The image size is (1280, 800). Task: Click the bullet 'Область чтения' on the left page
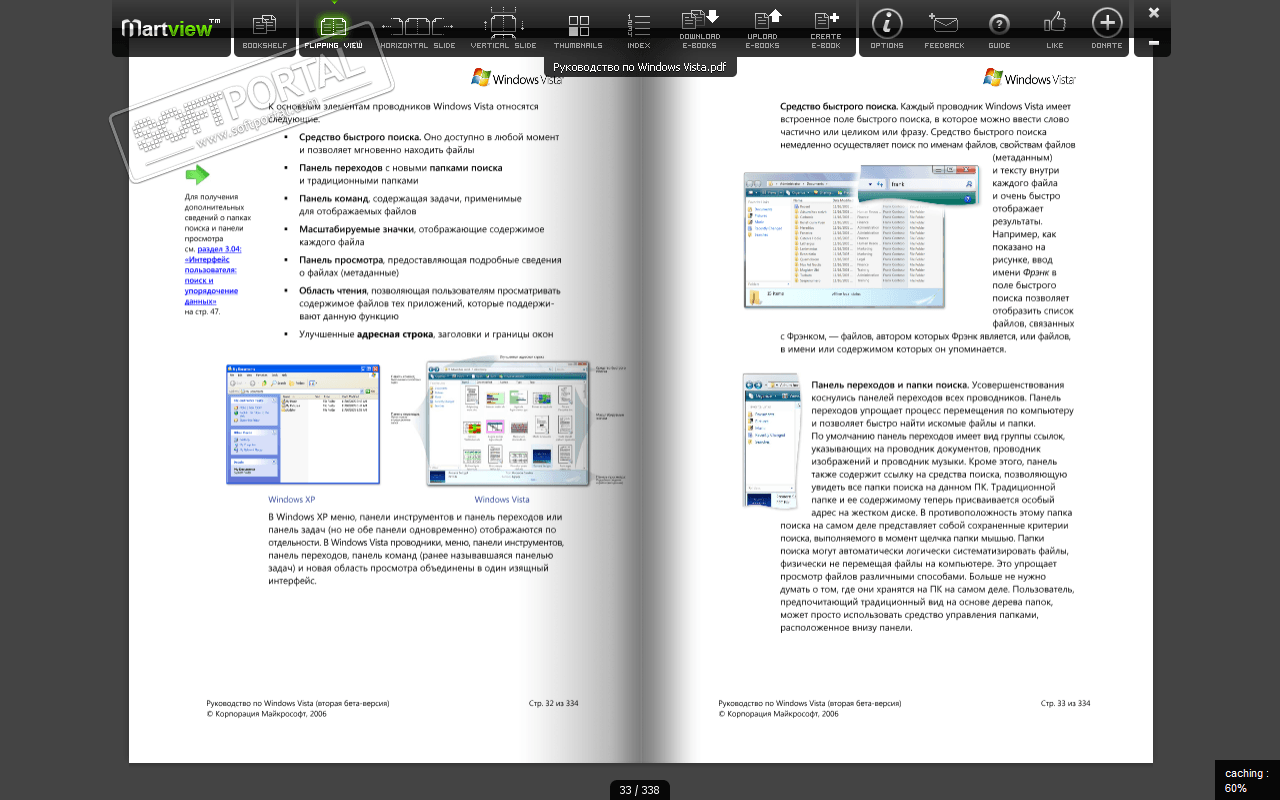[x=332, y=291]
